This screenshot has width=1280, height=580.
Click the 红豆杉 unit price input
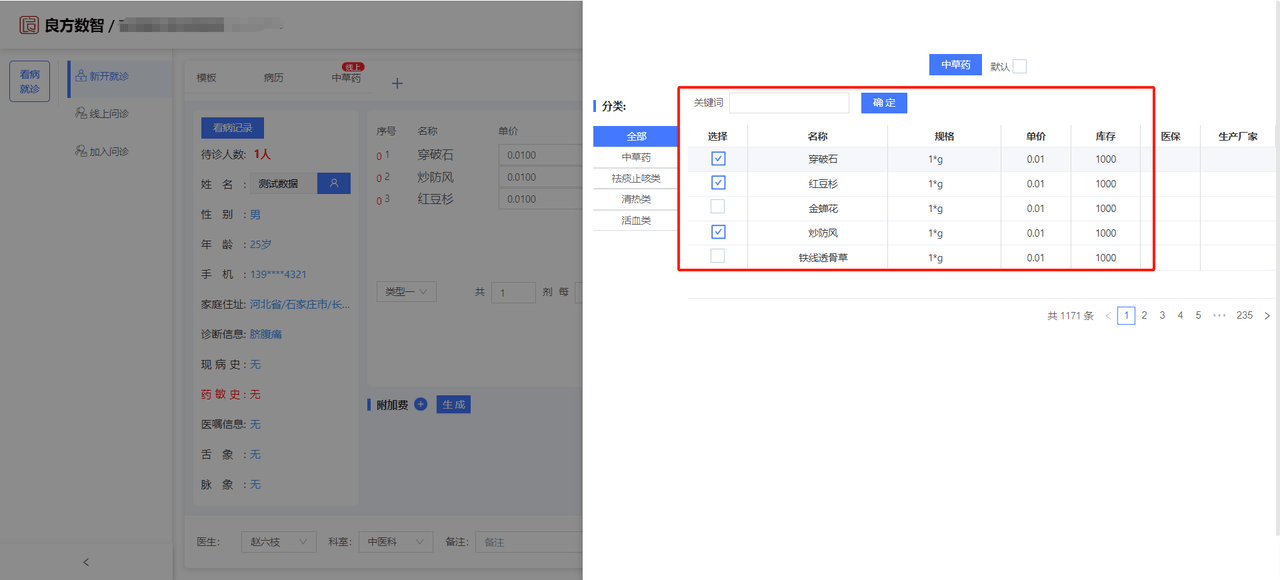pos(540,199)
